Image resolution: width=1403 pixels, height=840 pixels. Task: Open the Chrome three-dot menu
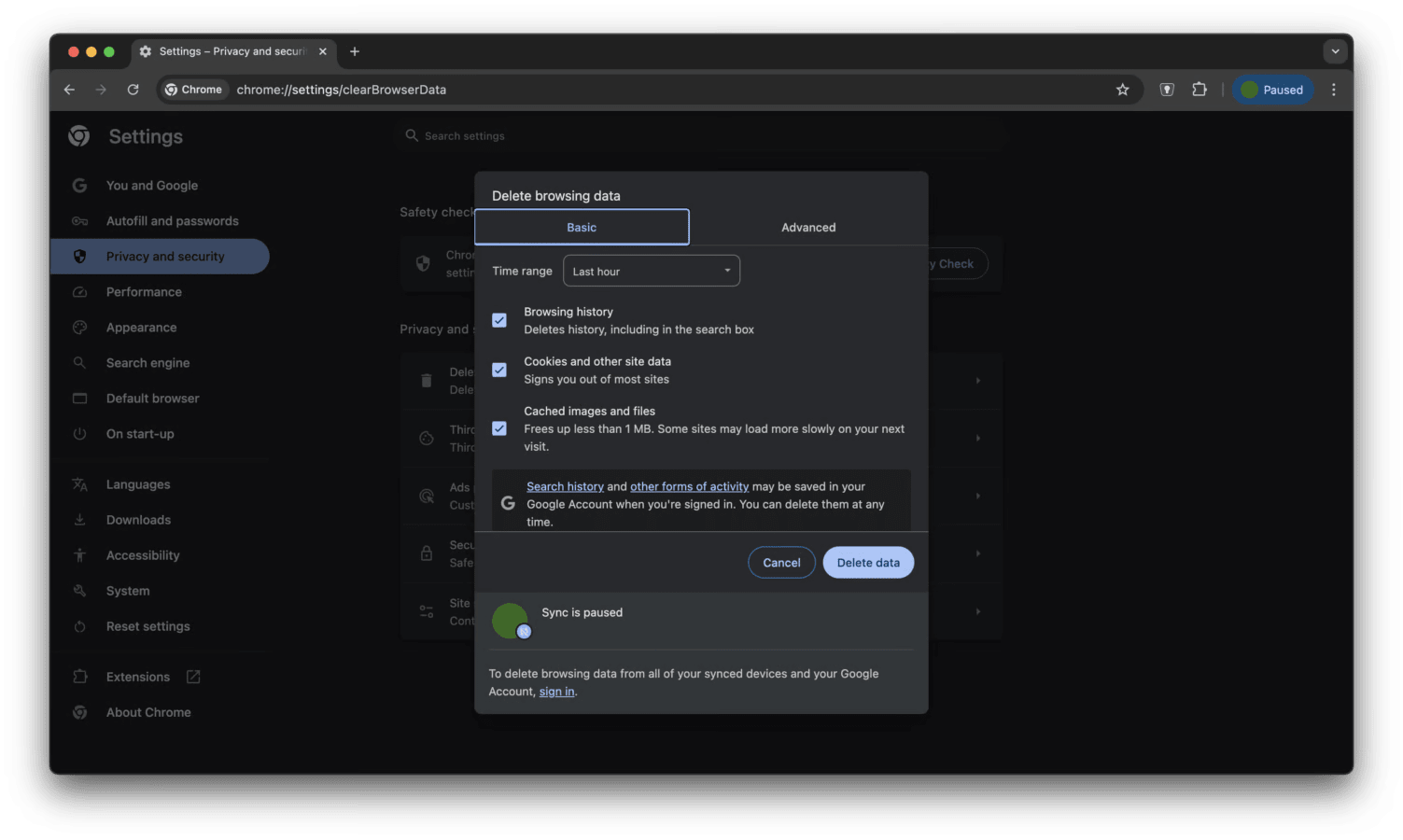1333,90
